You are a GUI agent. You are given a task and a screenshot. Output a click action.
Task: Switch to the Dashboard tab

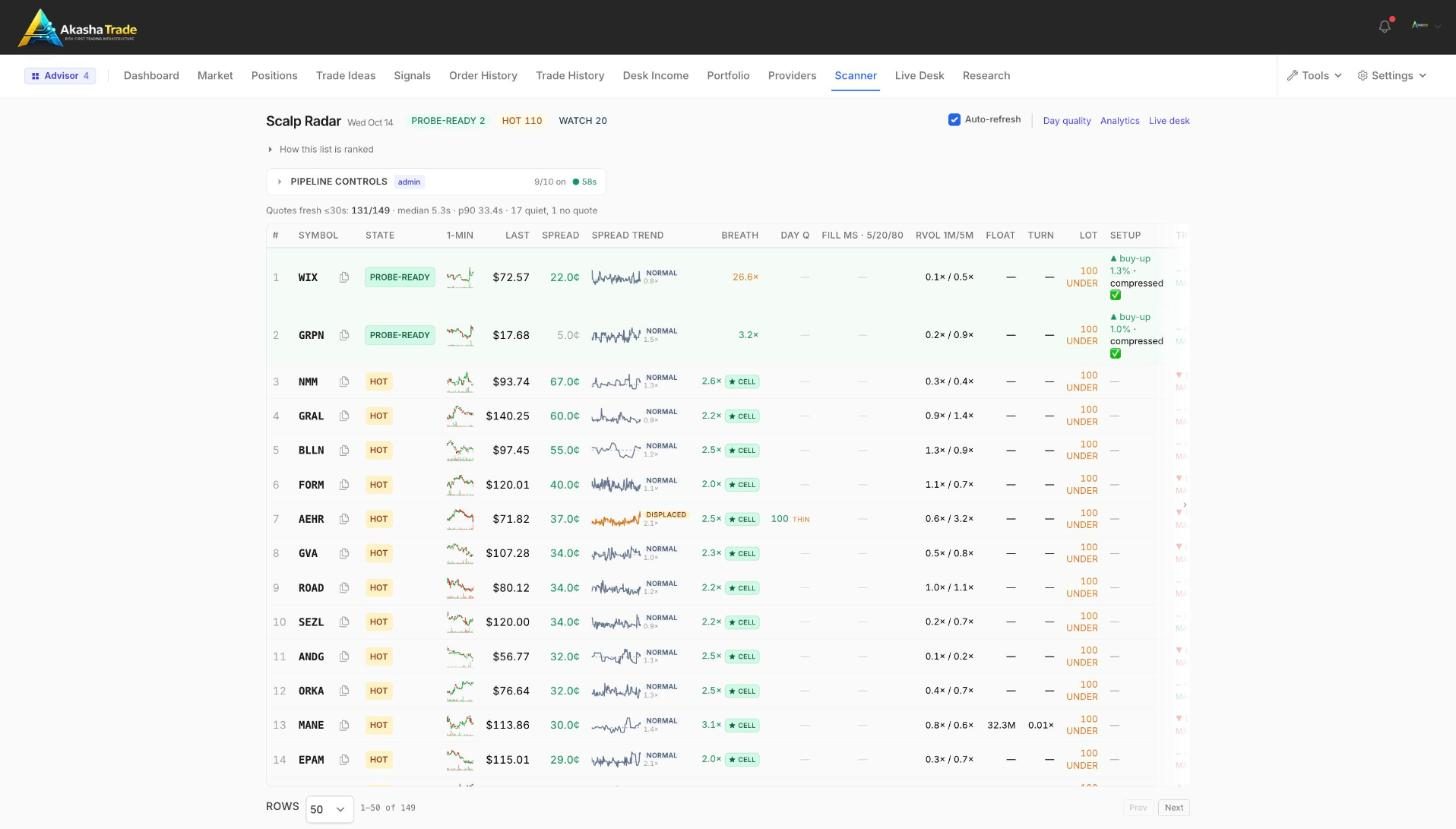pyautogui.click(x=151, y=76)
